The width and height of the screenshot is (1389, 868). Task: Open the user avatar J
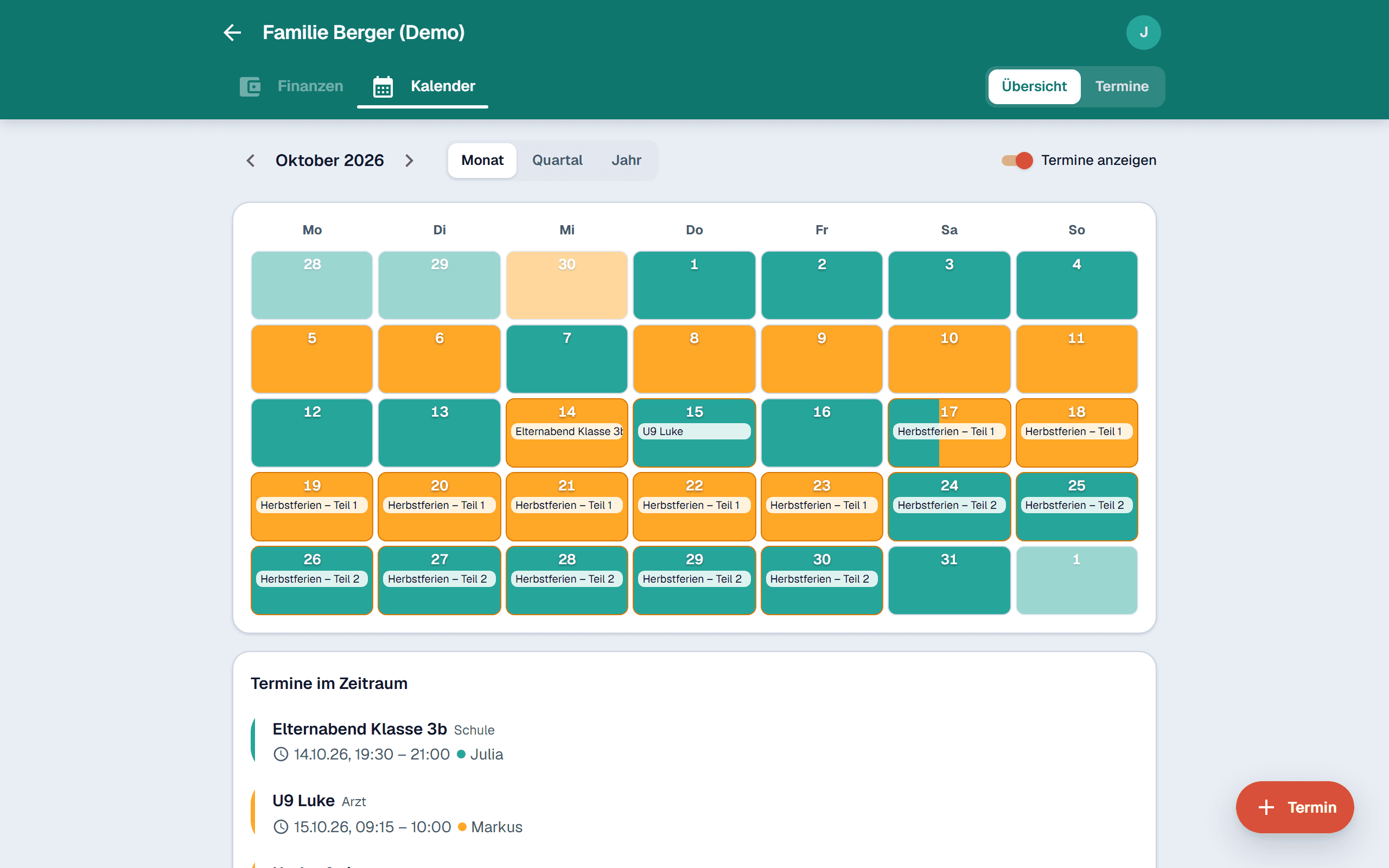pos(1143,33)
